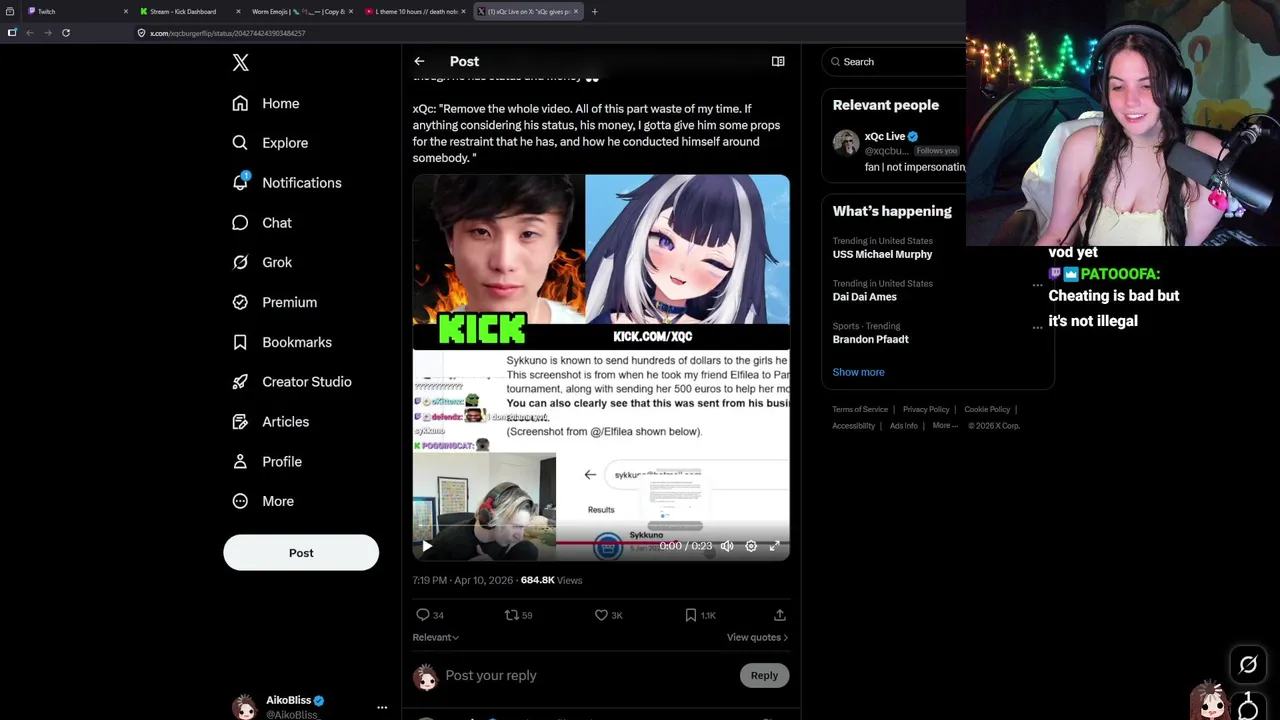Click the post timestamp 7:19 PM Apr 10, 2026

[x=463, y=580]
